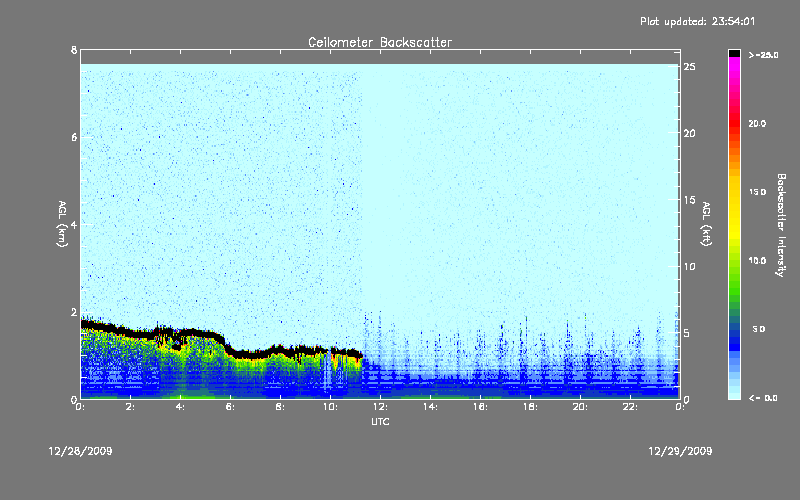Click the "2:" hour tick on time axis

[131, 407]
